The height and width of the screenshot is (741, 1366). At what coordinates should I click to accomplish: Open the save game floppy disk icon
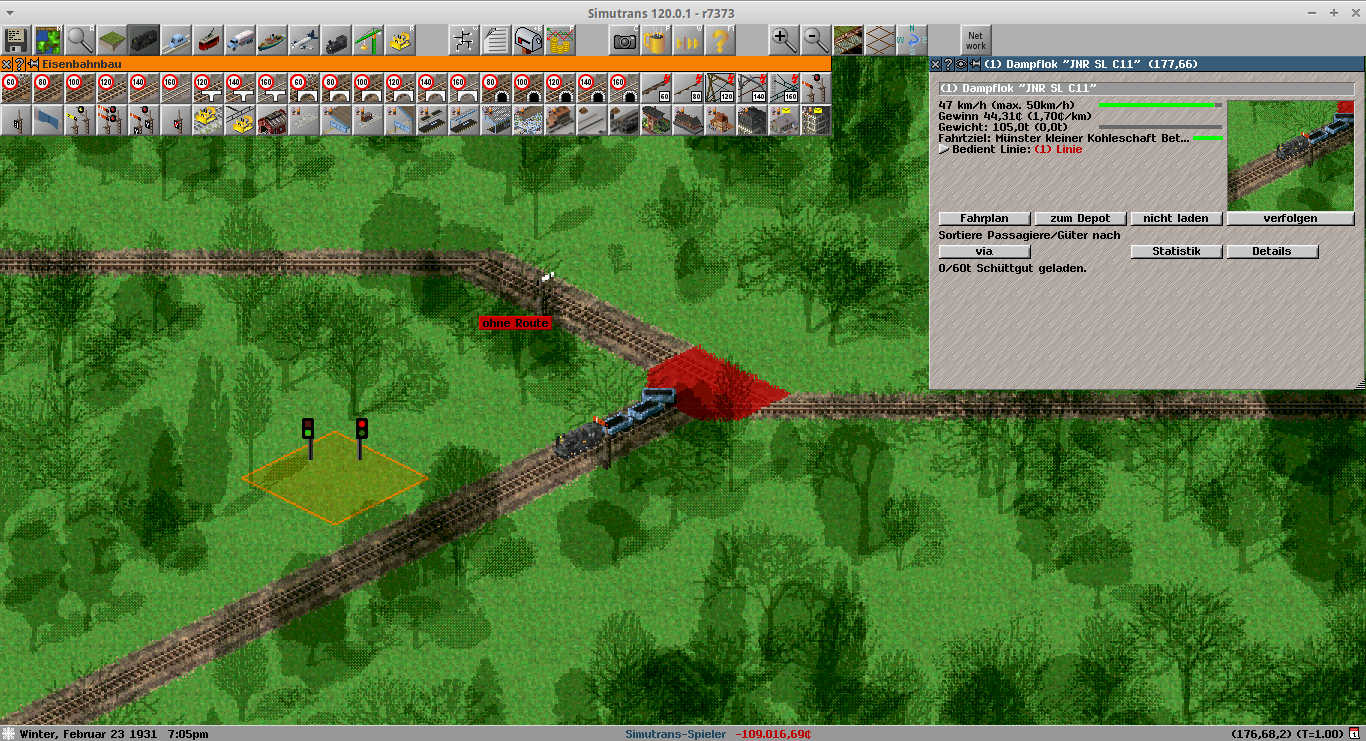pos(15,40)
